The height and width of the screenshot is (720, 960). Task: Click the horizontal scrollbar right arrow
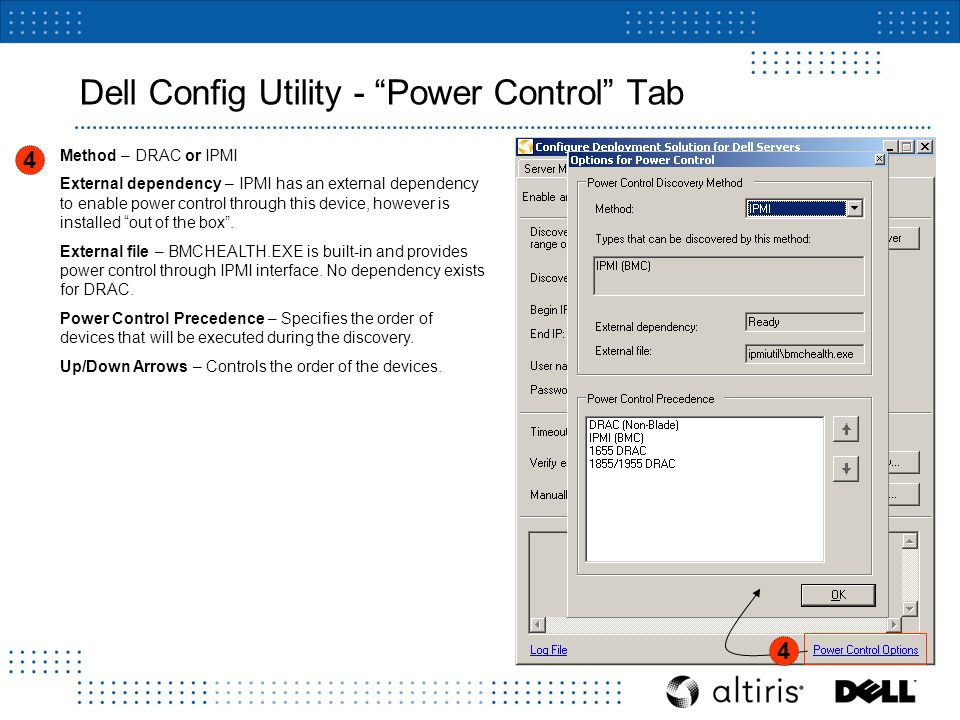coord(894,624)
